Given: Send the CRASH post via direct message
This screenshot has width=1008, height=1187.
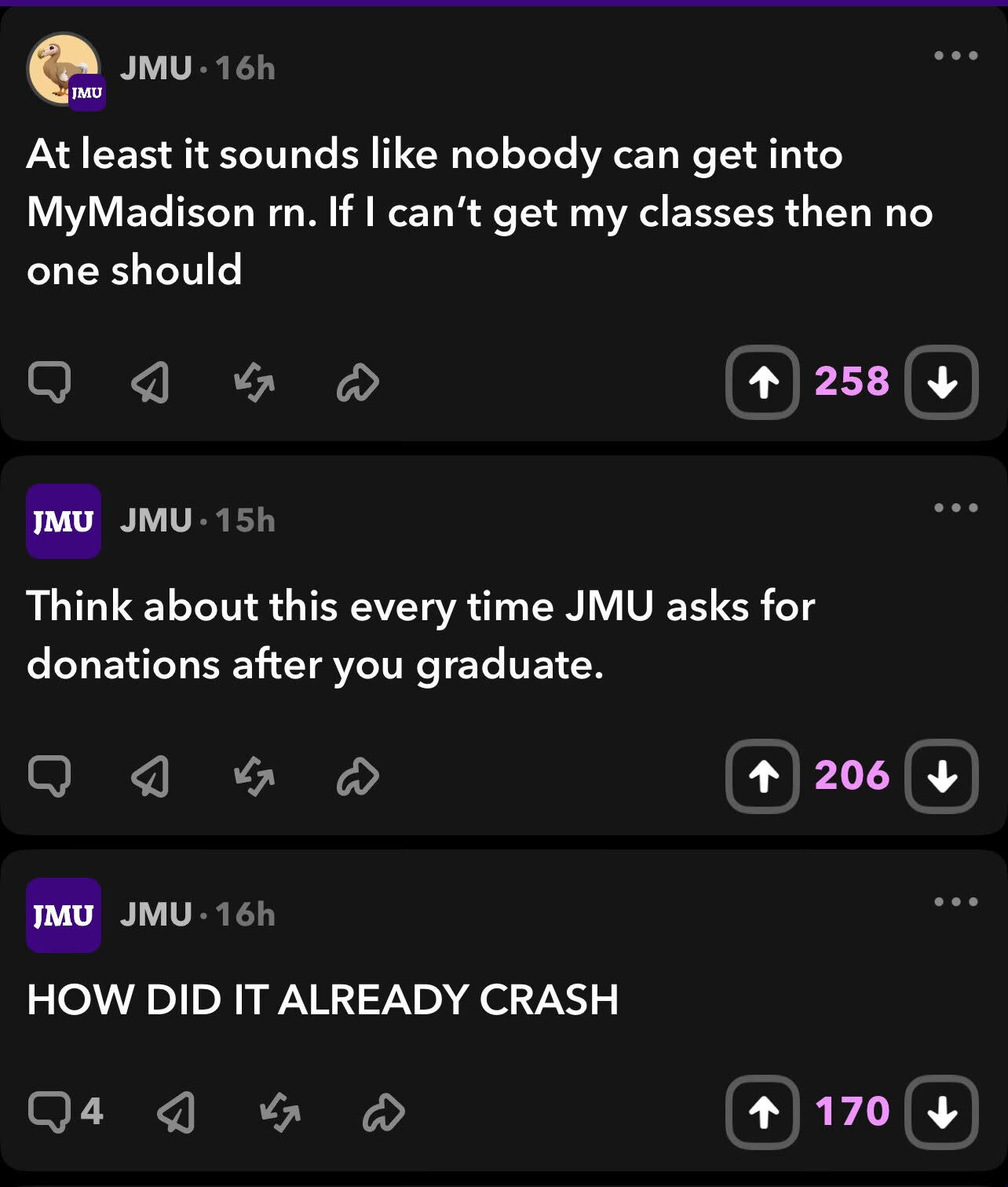Looking at the screenshot, I should (176, 1112).
